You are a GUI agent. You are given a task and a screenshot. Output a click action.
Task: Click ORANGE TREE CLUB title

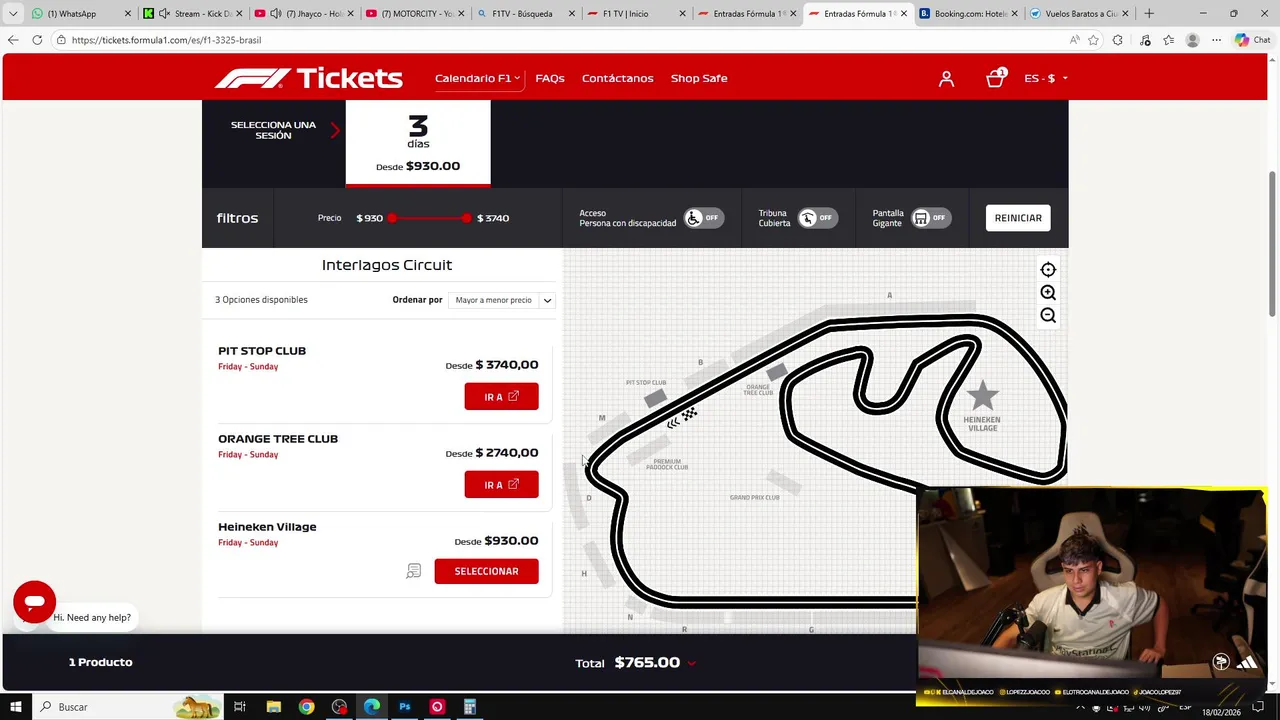point(278,439)
